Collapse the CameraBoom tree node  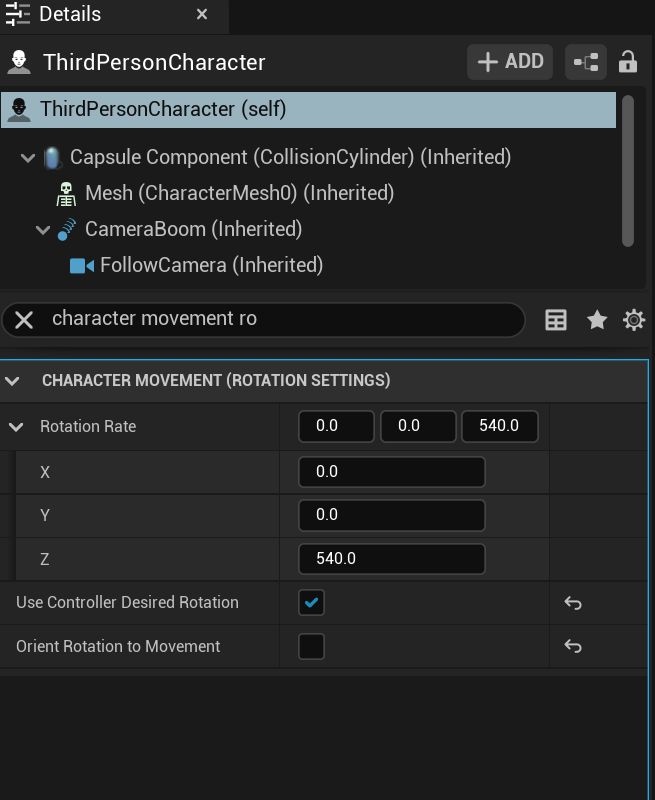tap(43, 230)
